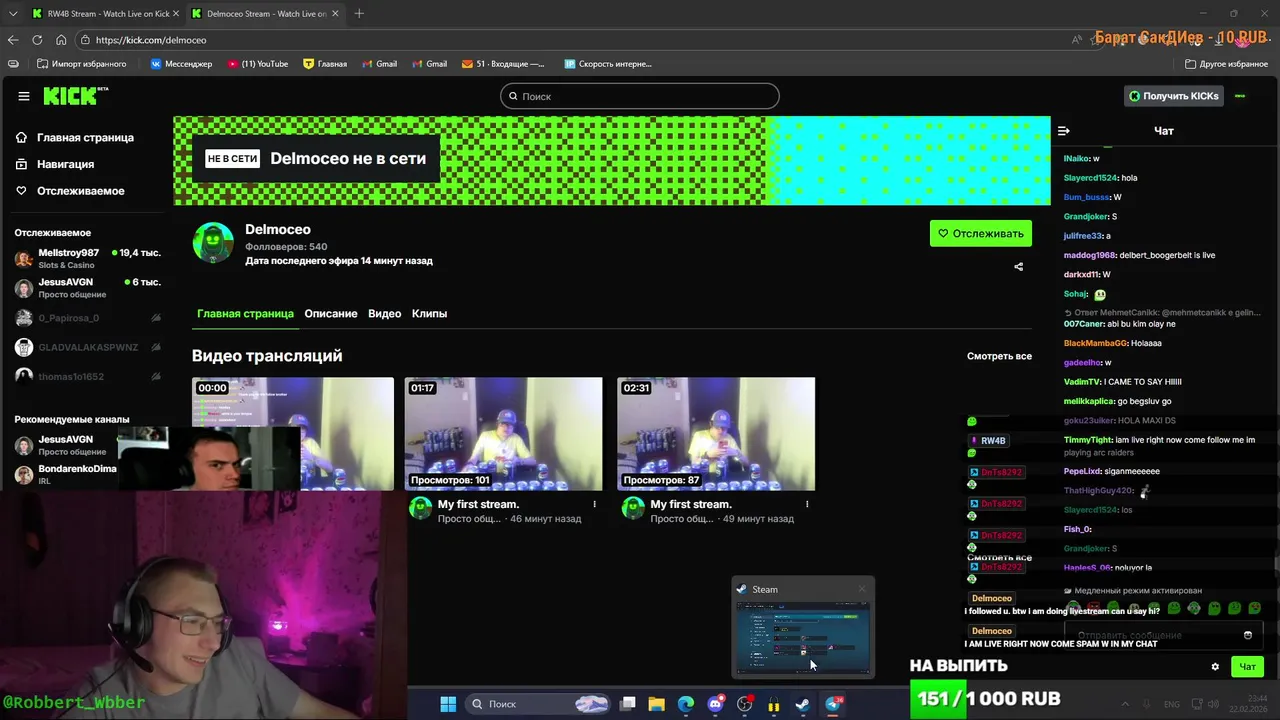This screenshot has width=1280, height=720.
Task: Open the Клипы tab
Action: coord(429,313)
